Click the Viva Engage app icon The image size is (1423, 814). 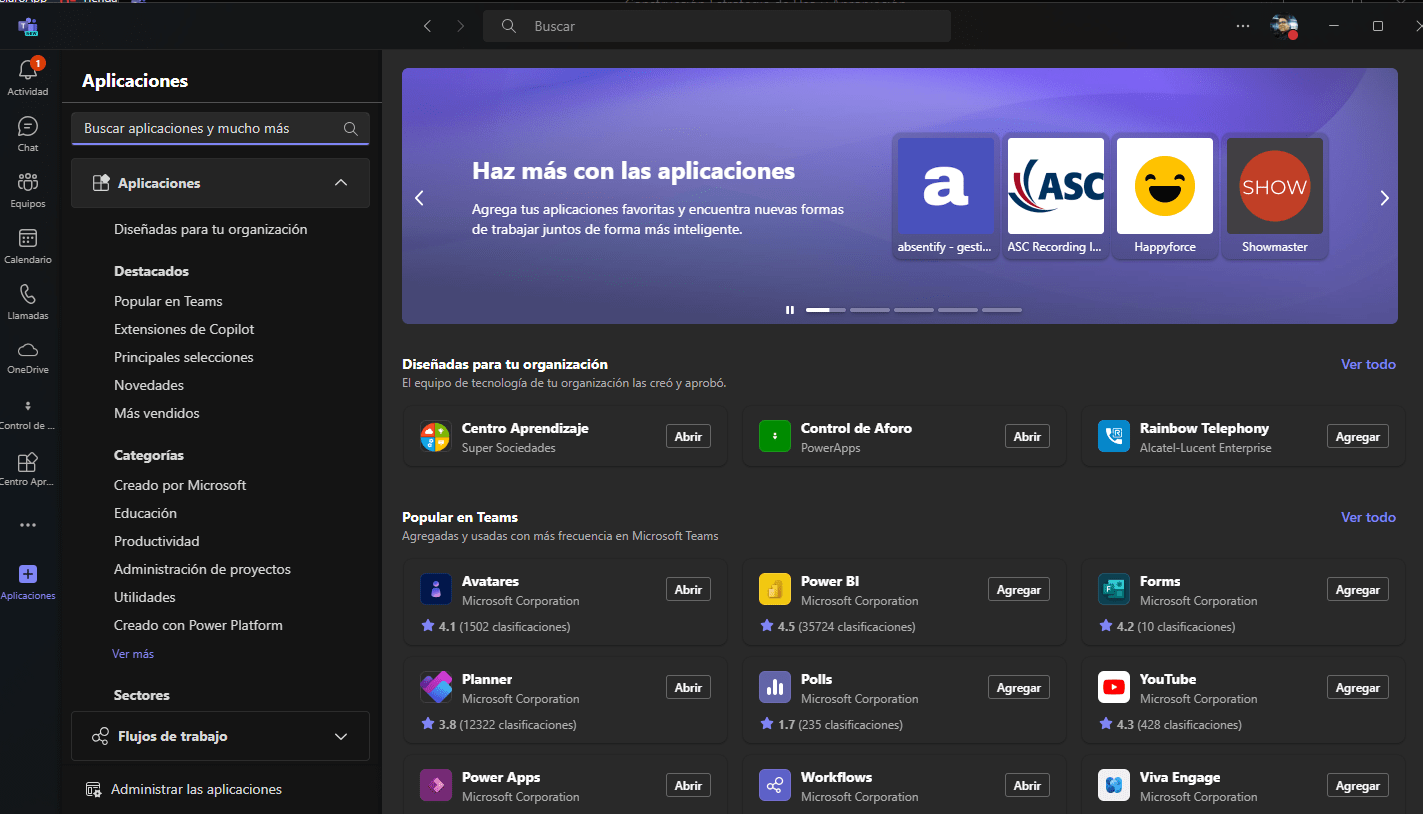(1114, 786)
